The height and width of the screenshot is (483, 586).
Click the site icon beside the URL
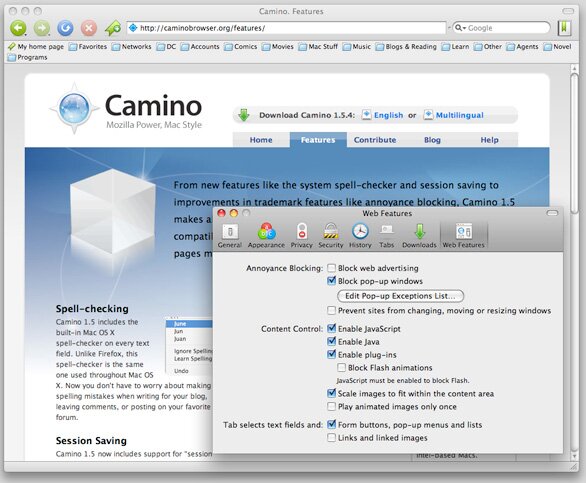click(133, 28)
